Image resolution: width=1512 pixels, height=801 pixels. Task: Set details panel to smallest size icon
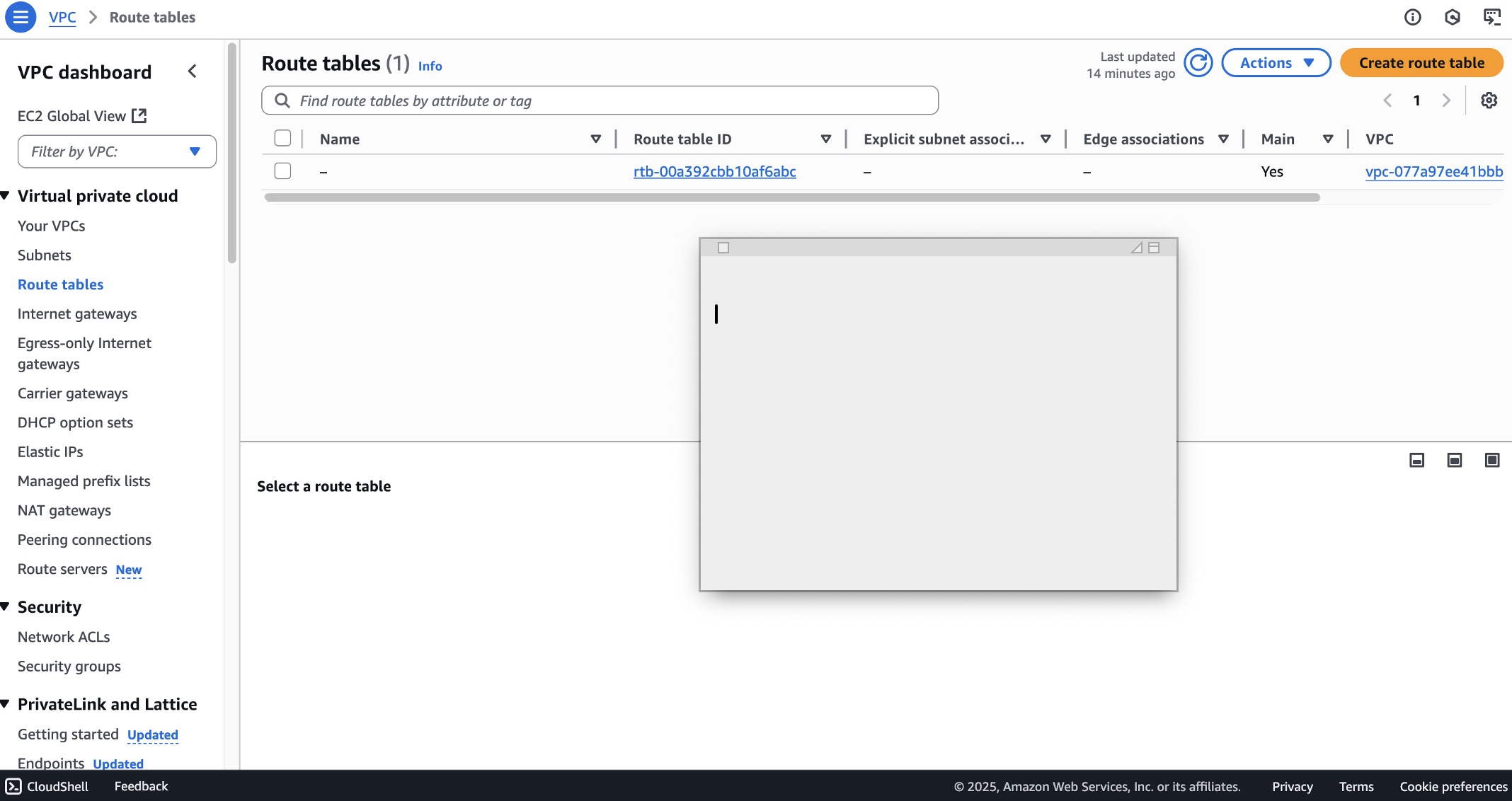tap(1416, 461)
